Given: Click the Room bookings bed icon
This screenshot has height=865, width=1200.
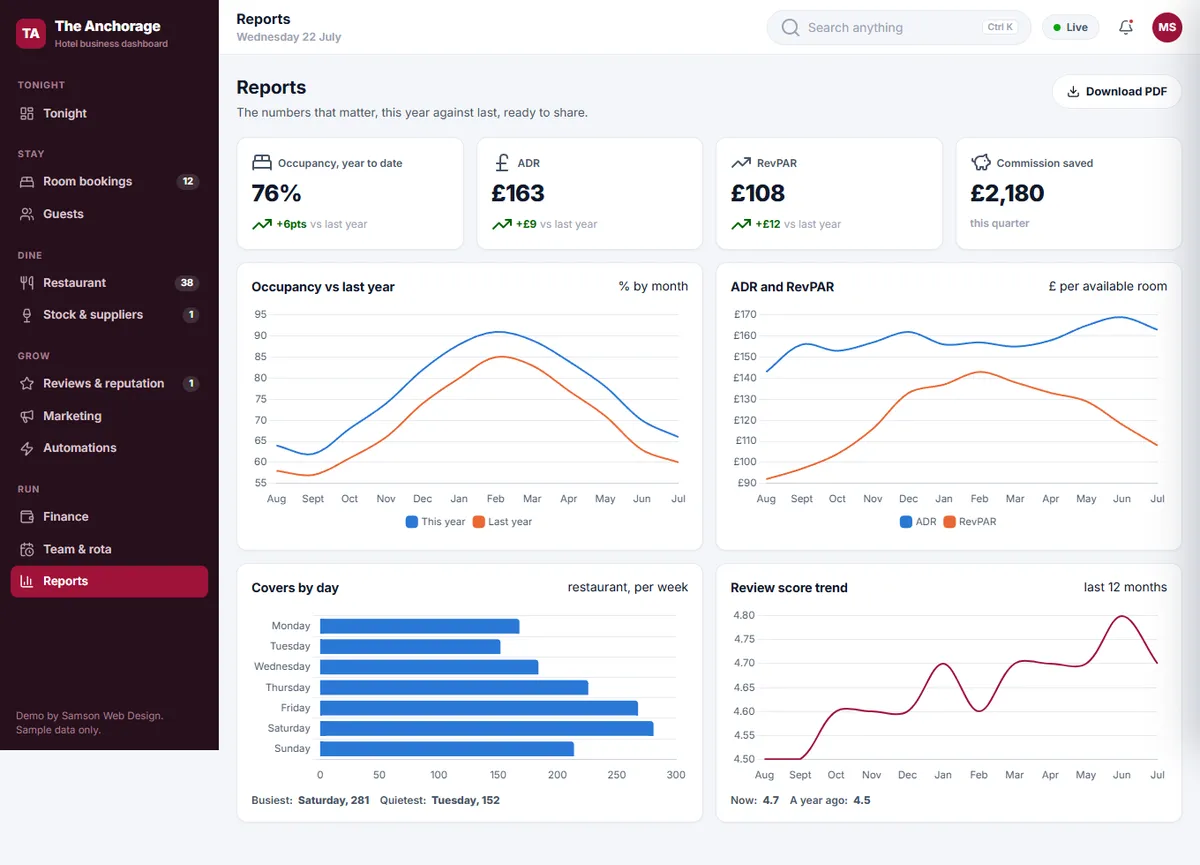Looking at the screenshot, I should coord(27,182).
